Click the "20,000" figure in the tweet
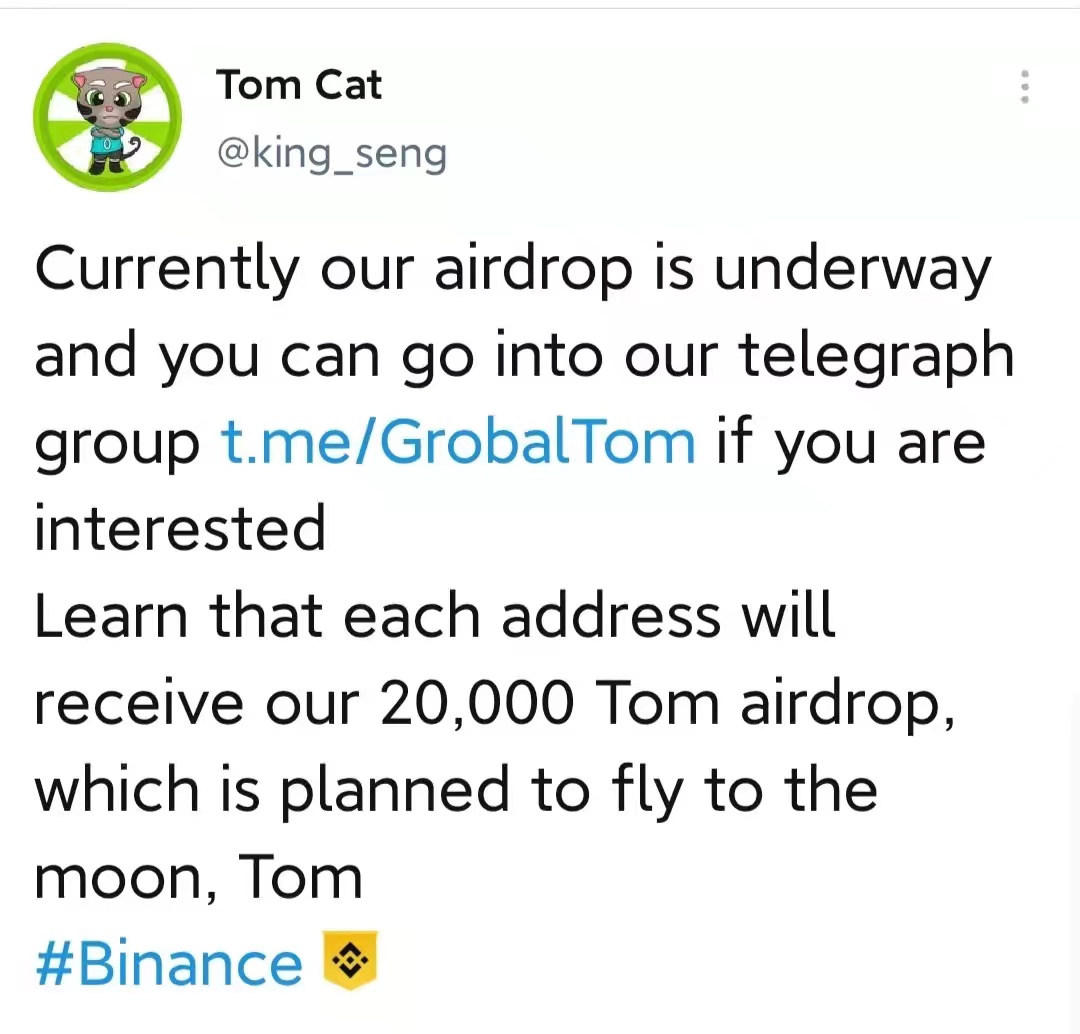1080x1034 pixels. (x=477, y=703)
